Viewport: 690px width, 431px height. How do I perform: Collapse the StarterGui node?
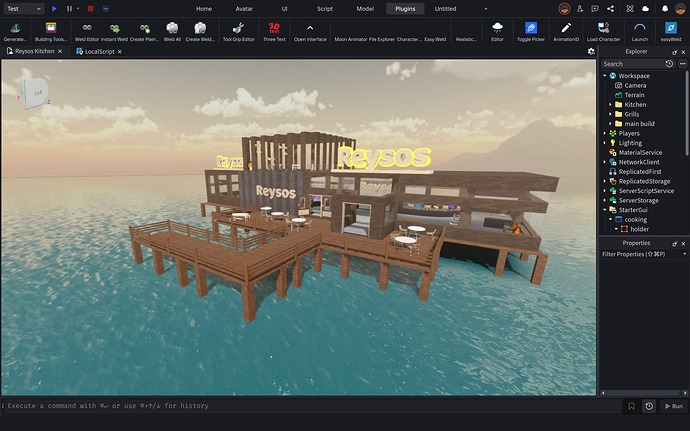coord(605,210)
